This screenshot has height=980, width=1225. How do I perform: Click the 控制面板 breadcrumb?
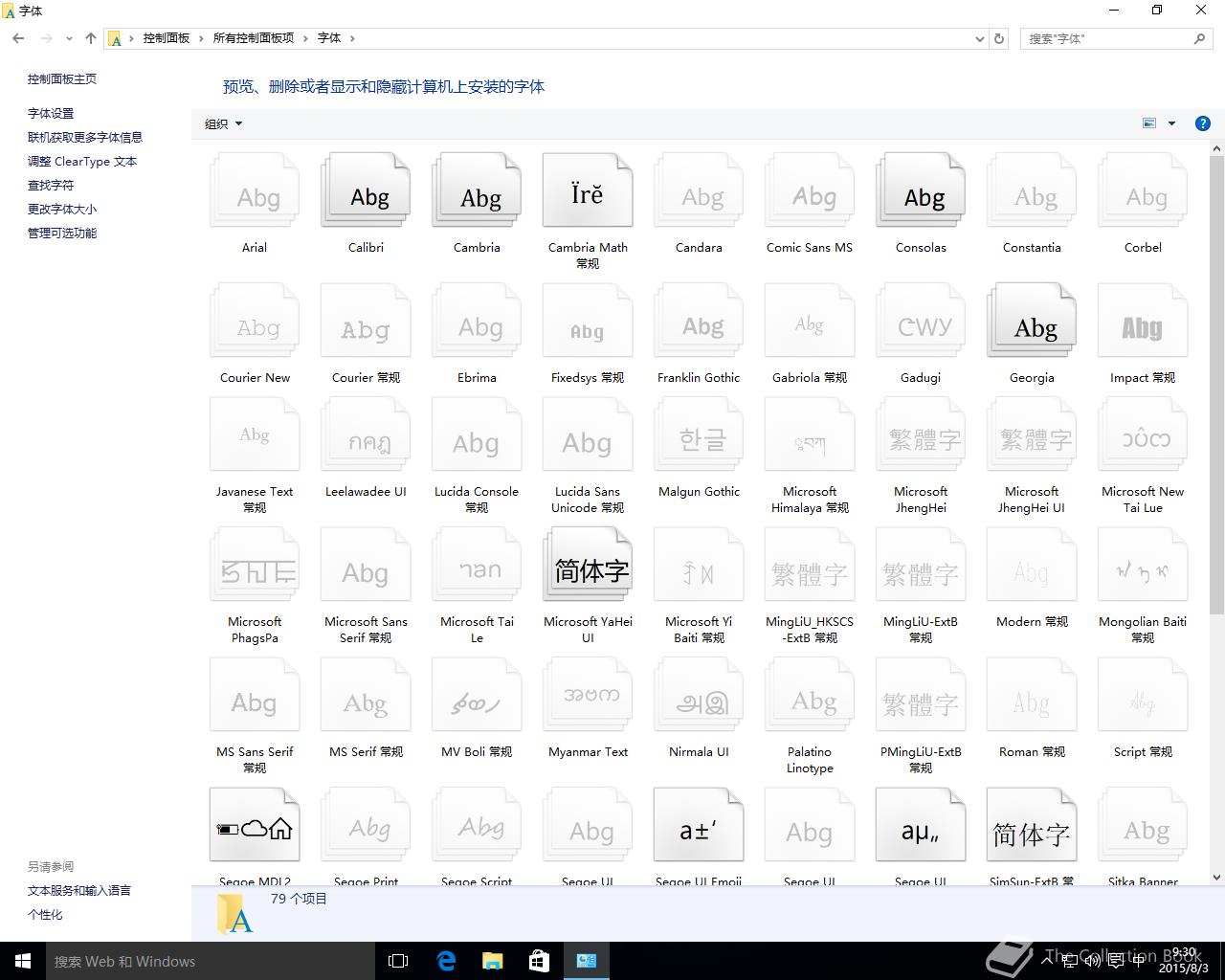pos(167,38)
